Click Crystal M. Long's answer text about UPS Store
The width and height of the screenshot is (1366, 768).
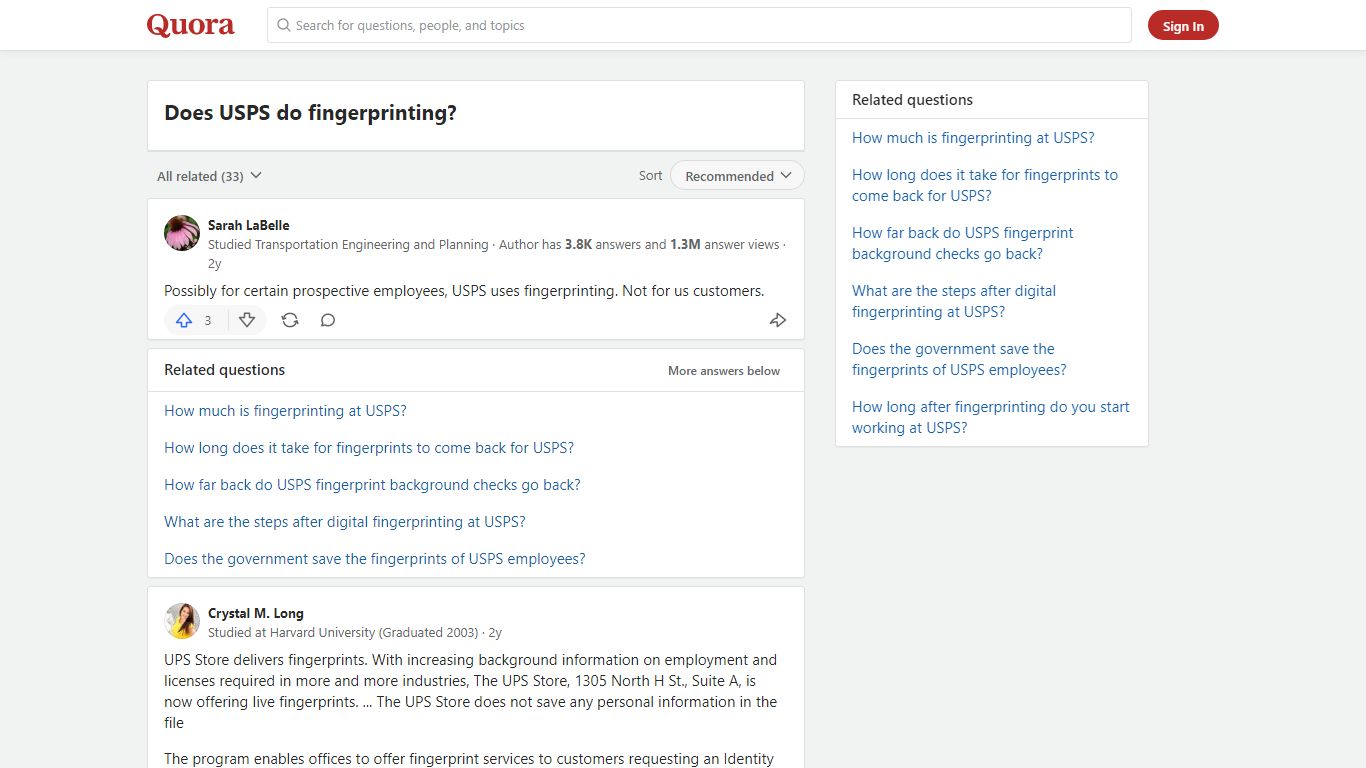(471, 691)
